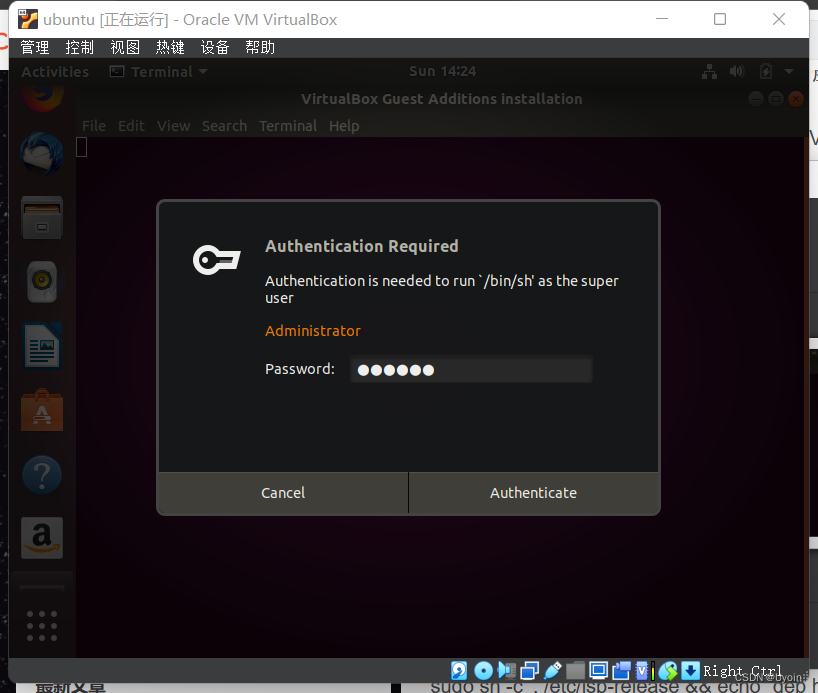Maximize the VirtualBox window
The height and width of the screenshot is (693, 818).
coord(720,19)
